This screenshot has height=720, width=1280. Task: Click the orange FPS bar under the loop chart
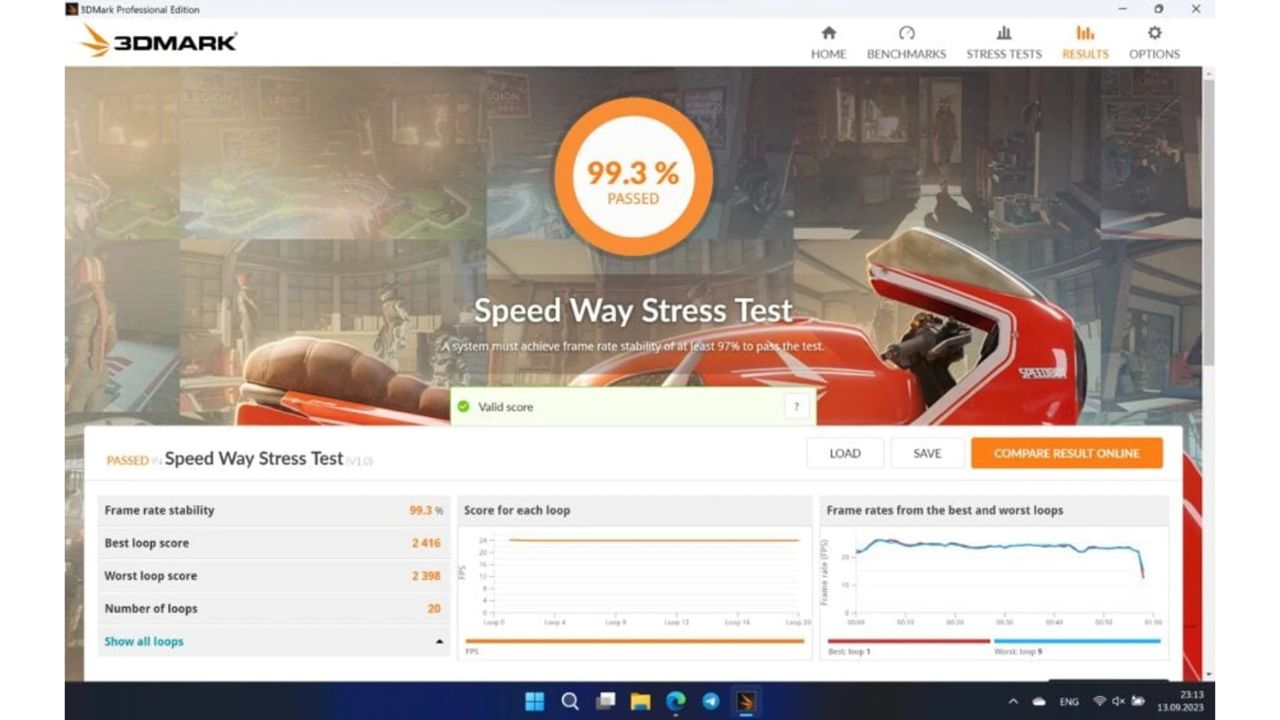tap(633, 641)
